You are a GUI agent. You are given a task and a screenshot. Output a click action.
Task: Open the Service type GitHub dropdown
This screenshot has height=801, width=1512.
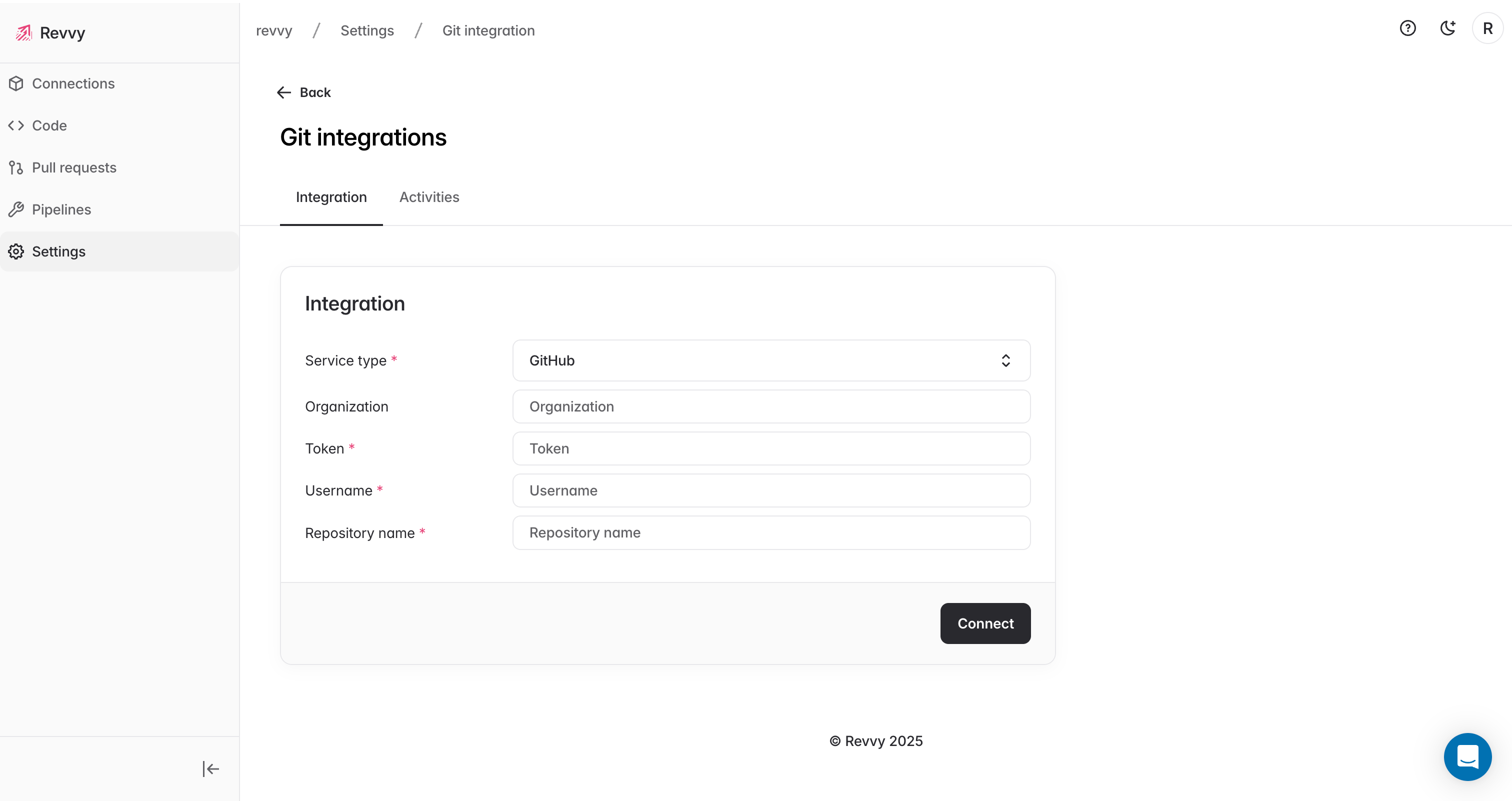[x=771, y=360]
